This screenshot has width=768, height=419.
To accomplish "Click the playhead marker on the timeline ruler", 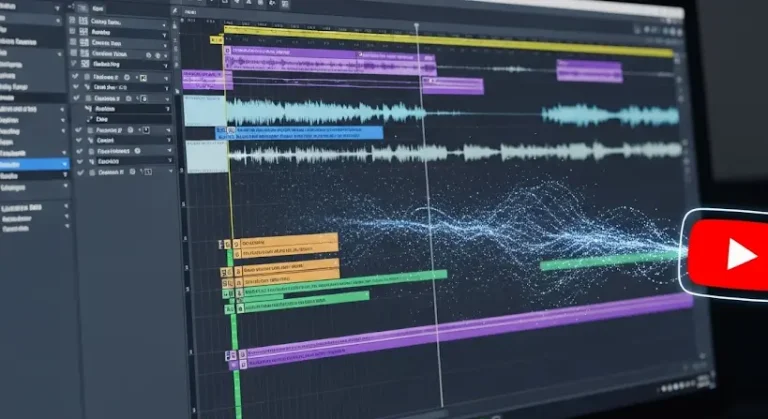I will (x=417, y=25).
